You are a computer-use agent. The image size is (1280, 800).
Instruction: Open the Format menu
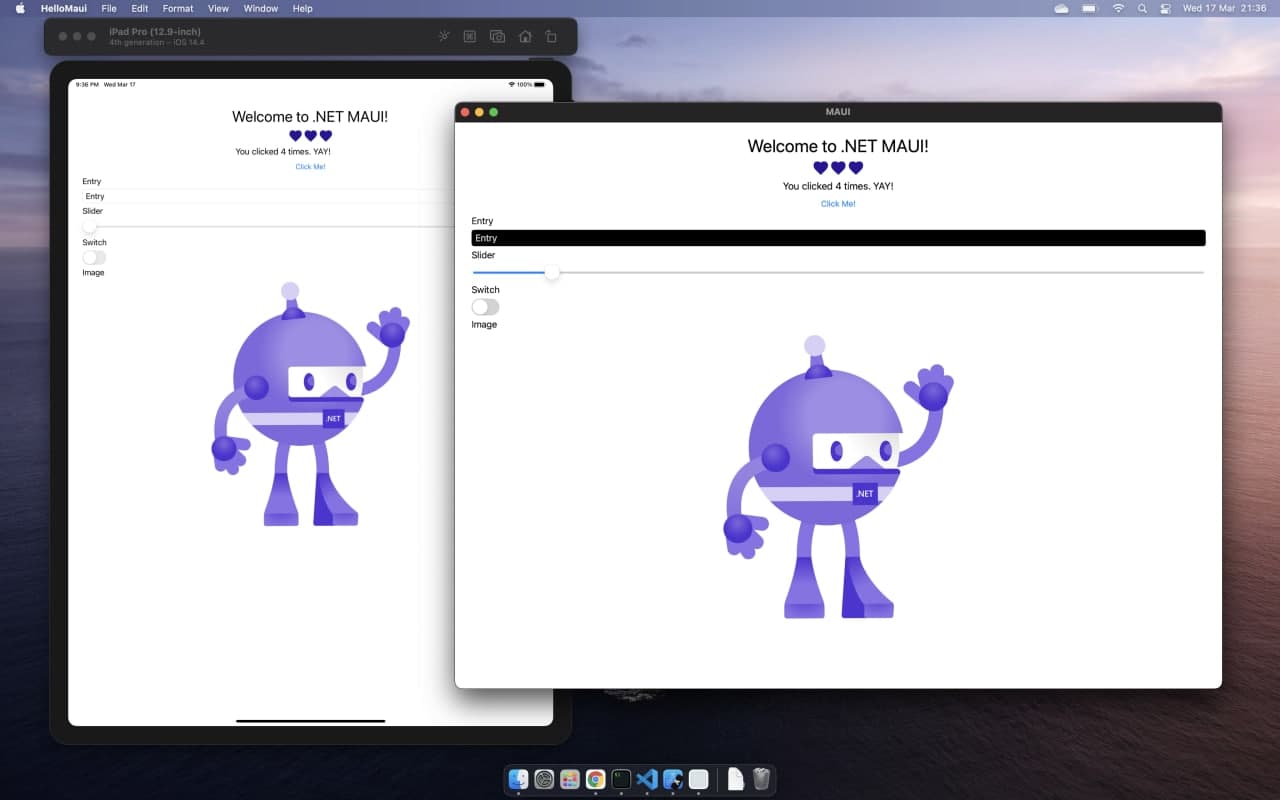click(178, 8)
